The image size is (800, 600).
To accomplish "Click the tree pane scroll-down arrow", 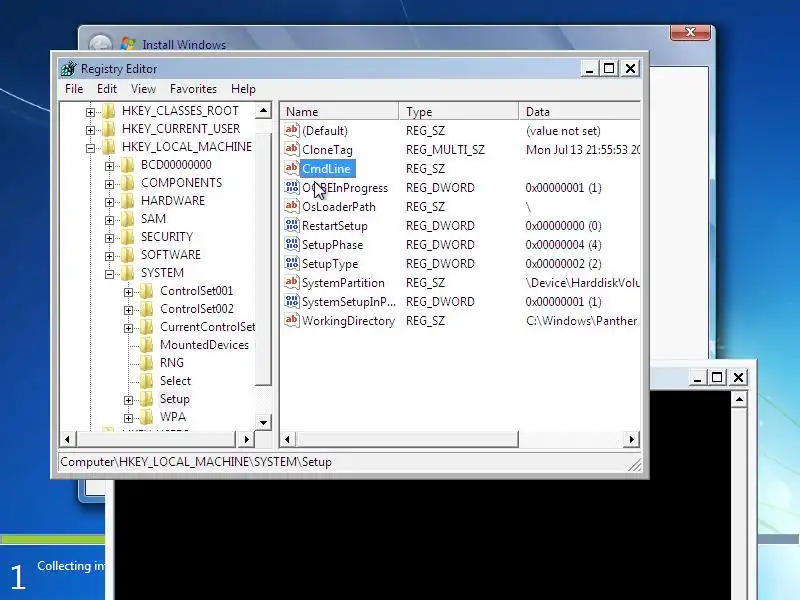I will [x=263, y=422].
